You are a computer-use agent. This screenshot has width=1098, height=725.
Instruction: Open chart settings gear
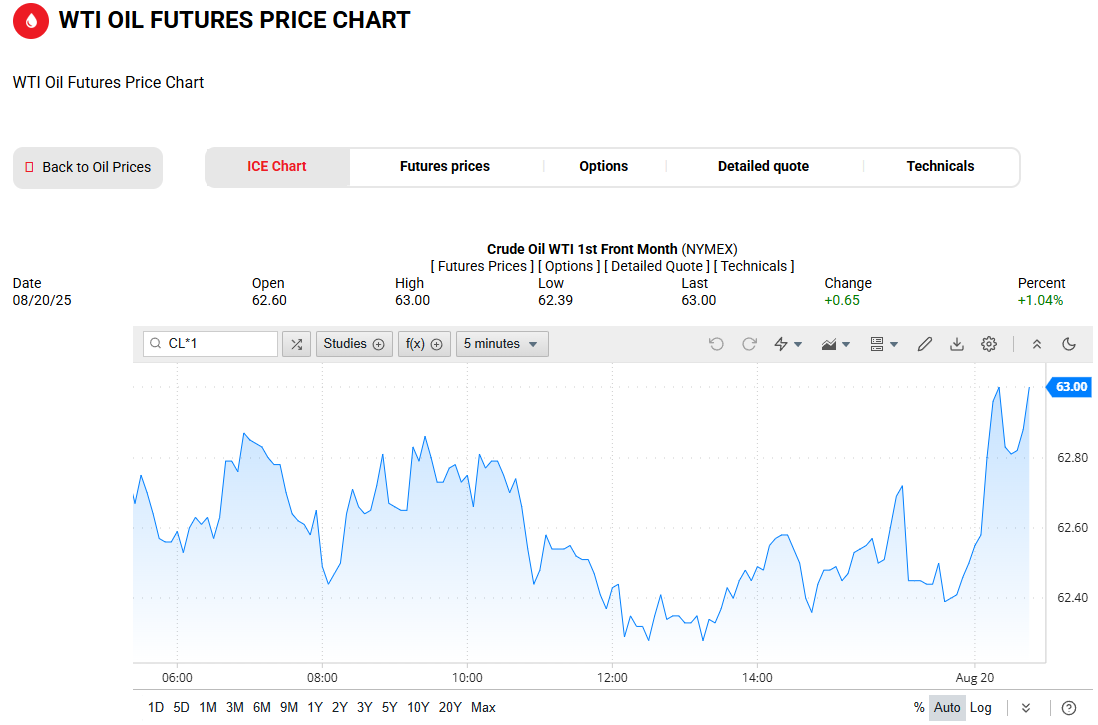click(x=989, y=344)
